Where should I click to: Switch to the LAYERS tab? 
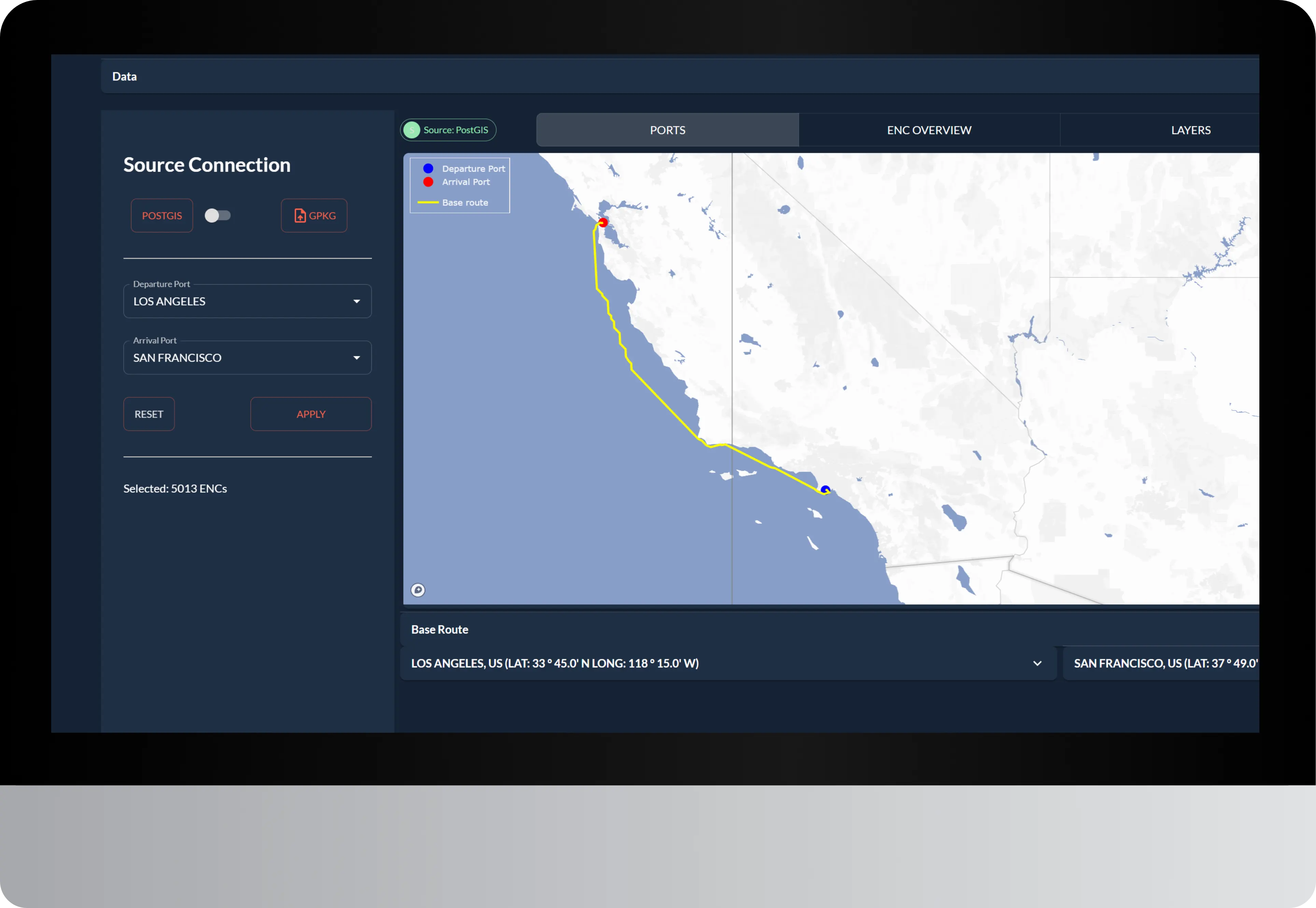[x=1190, y=130]
